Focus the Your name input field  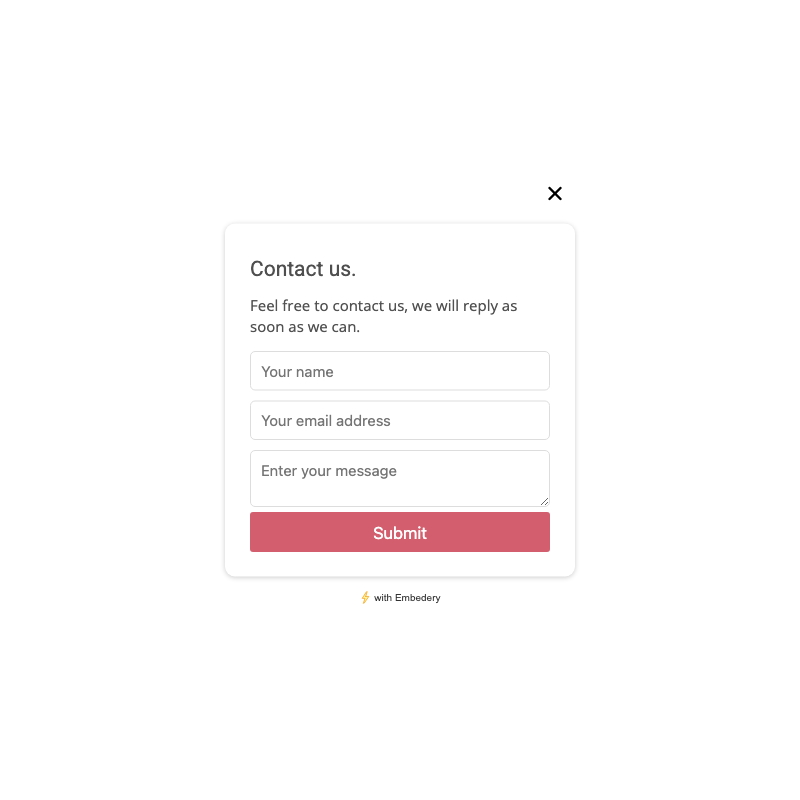(x=399, y=371)
